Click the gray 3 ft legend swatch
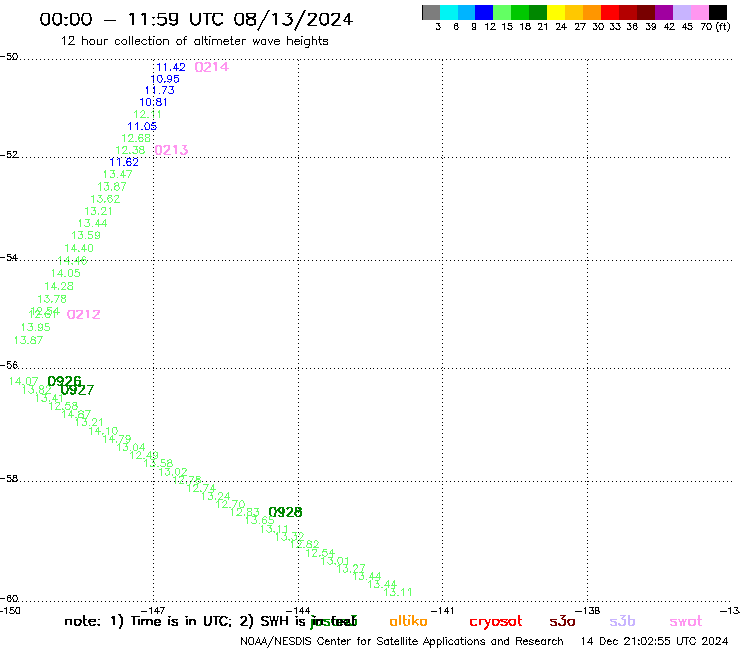 [x=431, y=12]
